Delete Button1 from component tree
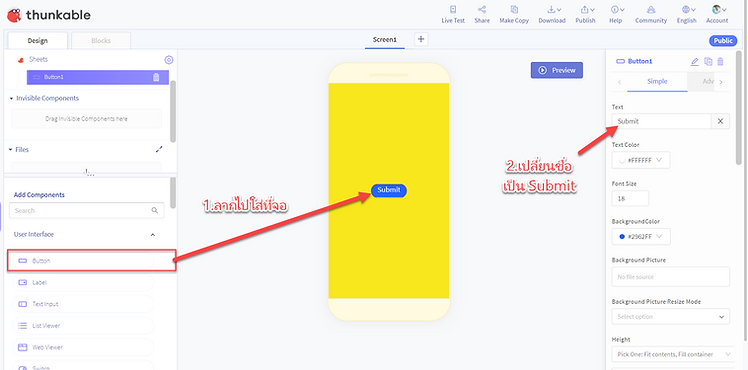The height and width of the screenshot is (370, 748). 156,77
